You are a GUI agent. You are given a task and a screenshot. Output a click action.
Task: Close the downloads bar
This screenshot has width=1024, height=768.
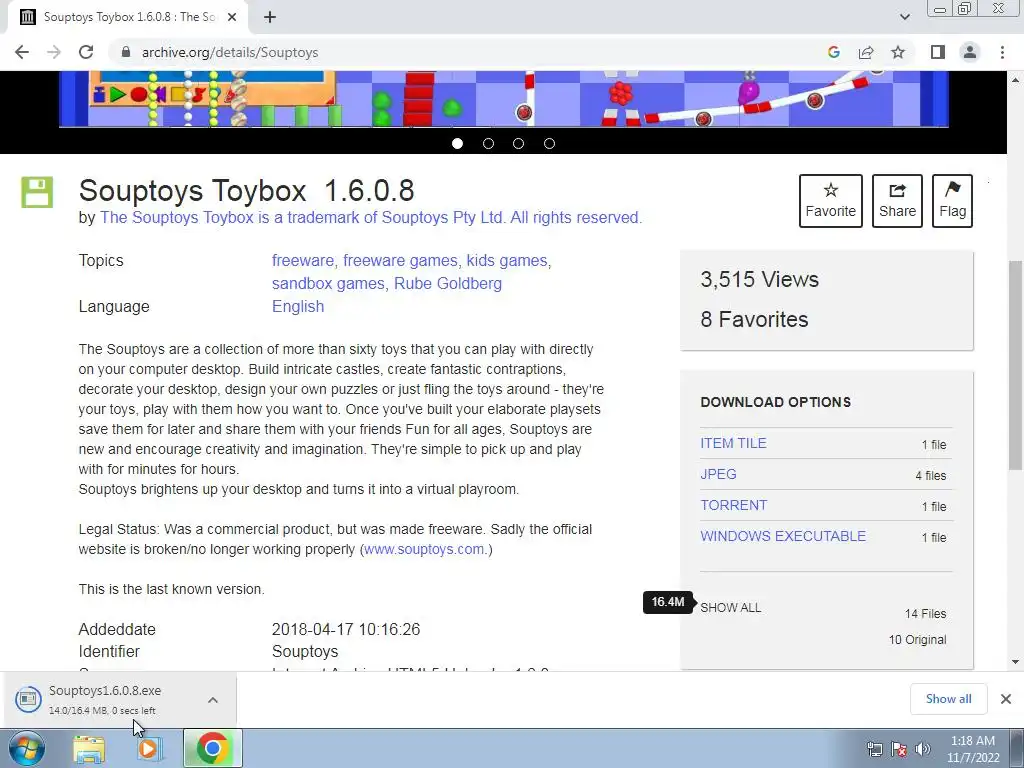pos(1006,699)
